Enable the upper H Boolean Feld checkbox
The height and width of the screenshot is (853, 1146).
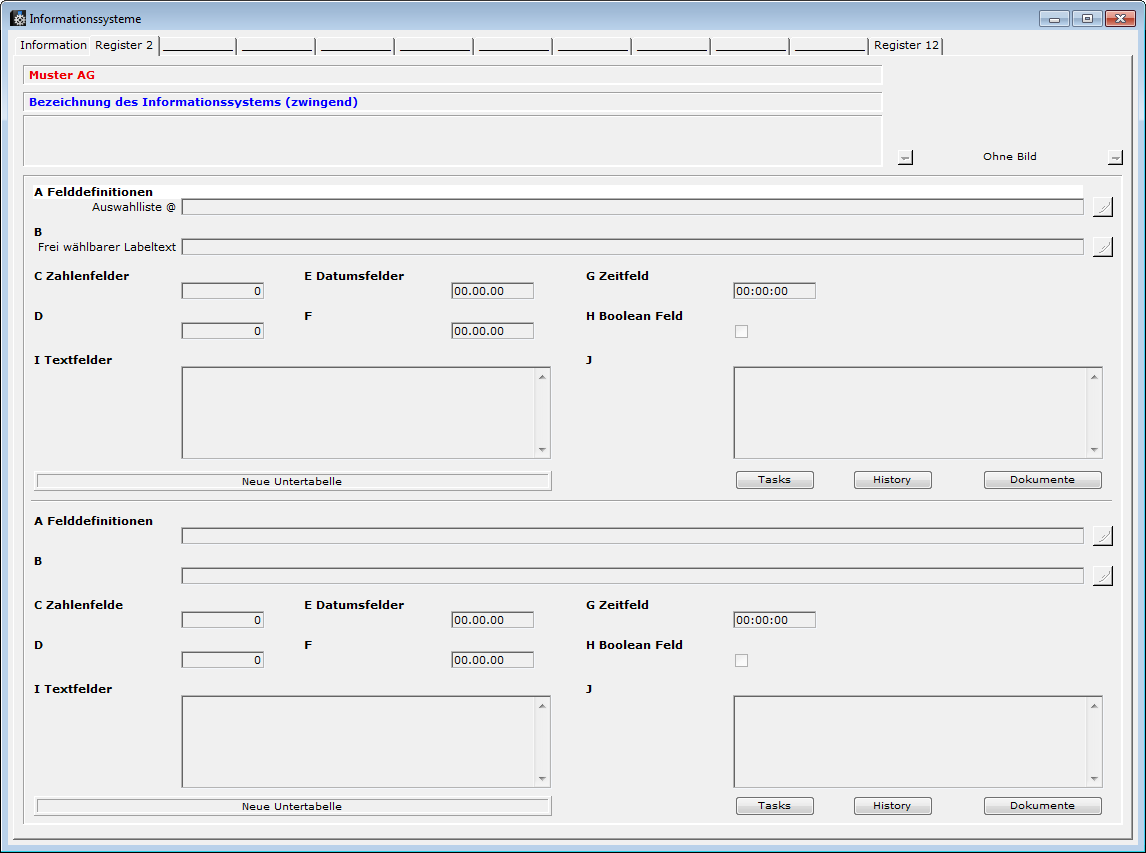click(x=741, y=331)
